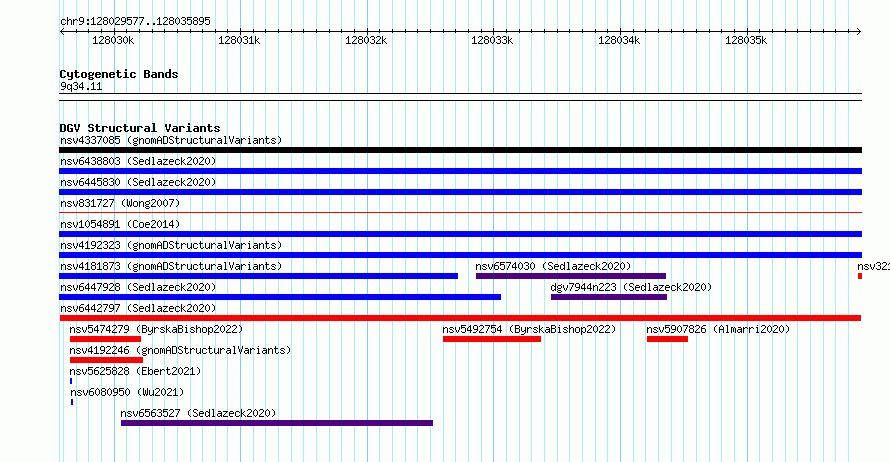
Task: Open the nsv5474279 (ByrskaBishop2022) label
Action: pos(156,329)
